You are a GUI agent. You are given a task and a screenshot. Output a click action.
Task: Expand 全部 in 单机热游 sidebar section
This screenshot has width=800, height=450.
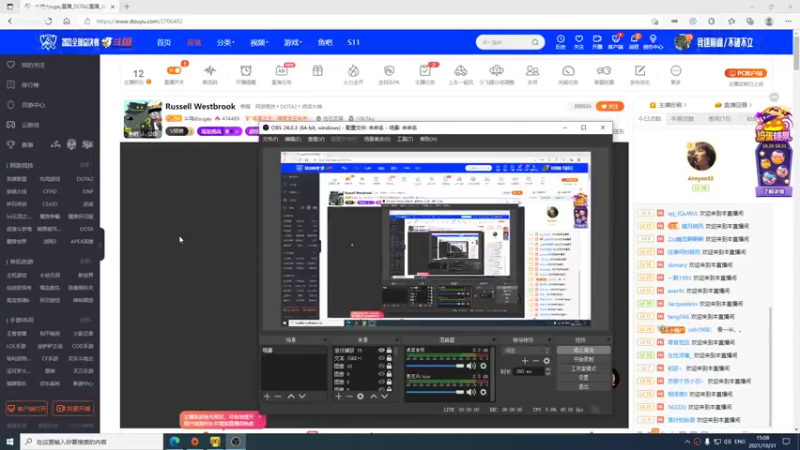(x=85, y=262)
